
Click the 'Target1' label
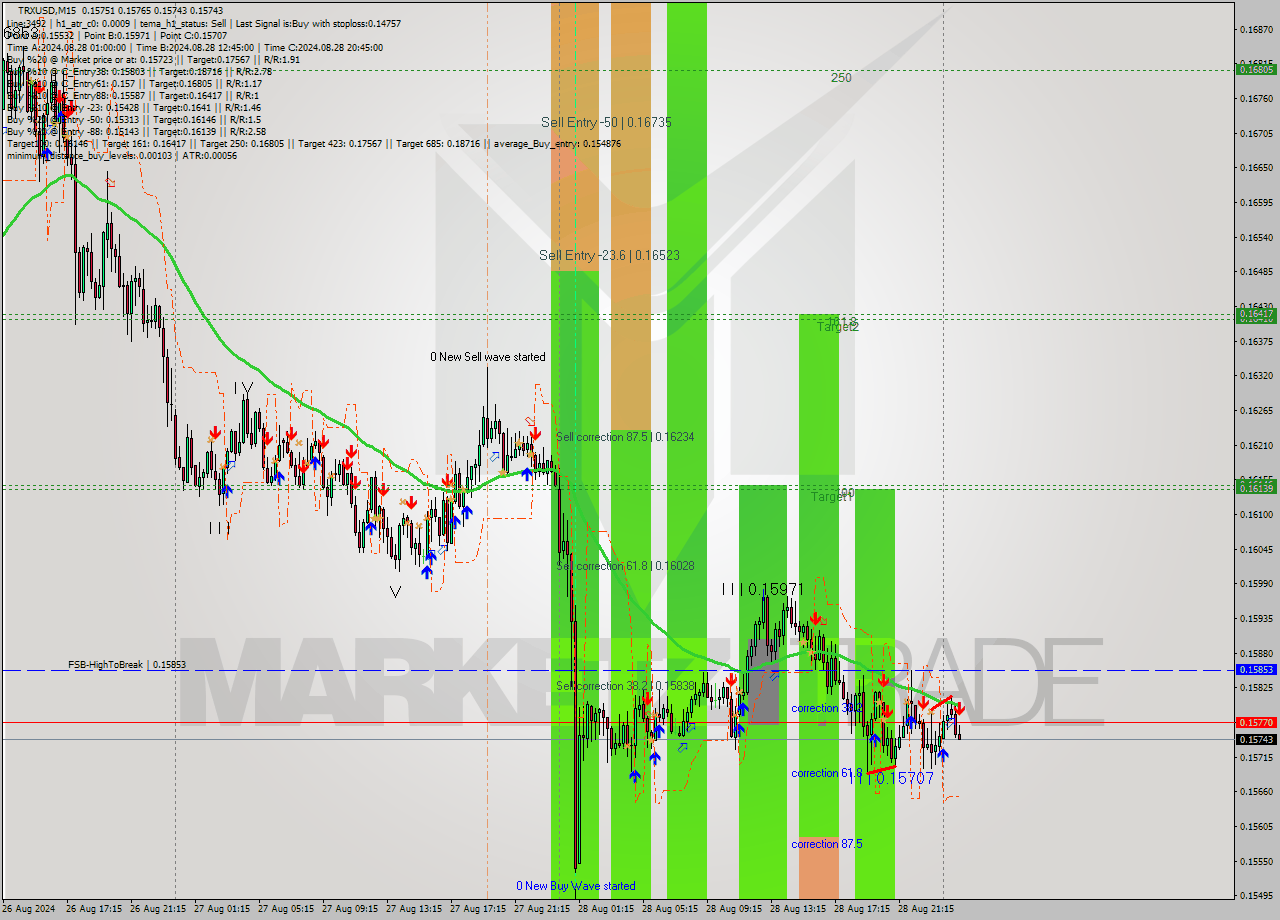pos(831,497)
